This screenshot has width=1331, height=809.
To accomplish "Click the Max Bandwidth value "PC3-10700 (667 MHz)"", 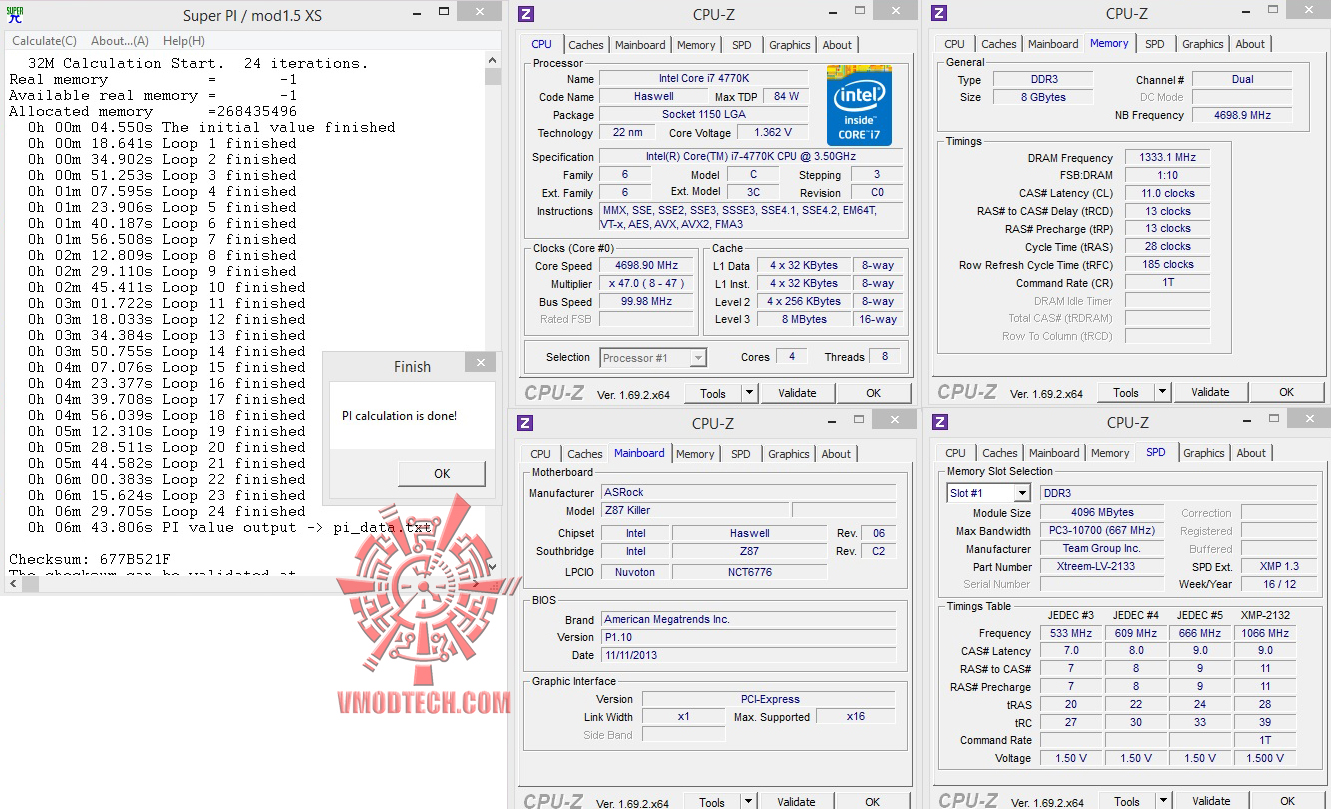I will point(1102,530).
